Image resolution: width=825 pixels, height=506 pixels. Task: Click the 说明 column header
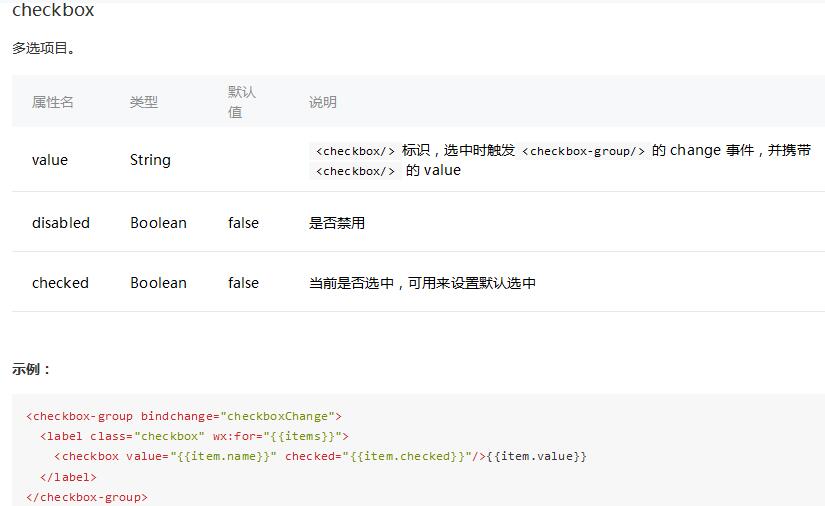coord(322,102)
